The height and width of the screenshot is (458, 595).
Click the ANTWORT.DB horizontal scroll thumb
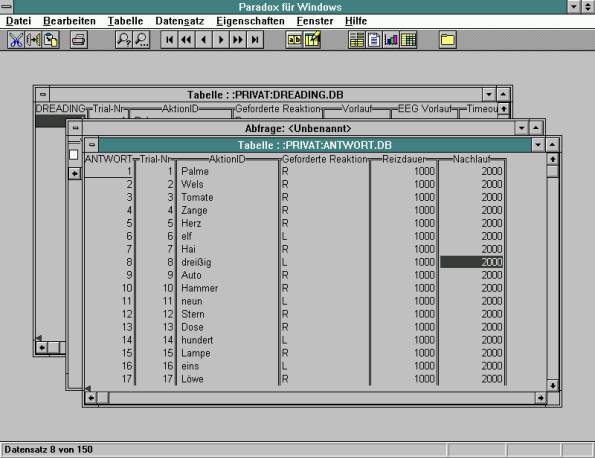pyautogui.click(x=103, y=398)
